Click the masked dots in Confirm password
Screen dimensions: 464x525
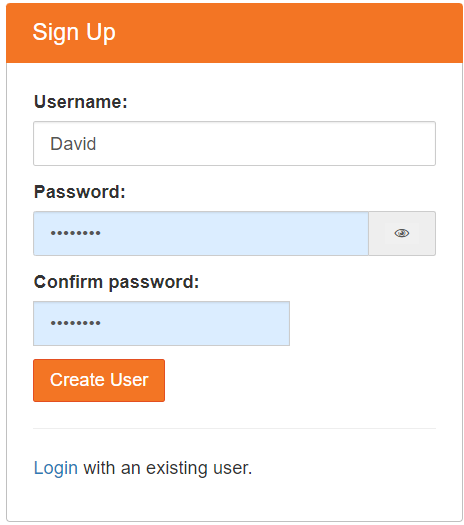[x=75, y=323]
